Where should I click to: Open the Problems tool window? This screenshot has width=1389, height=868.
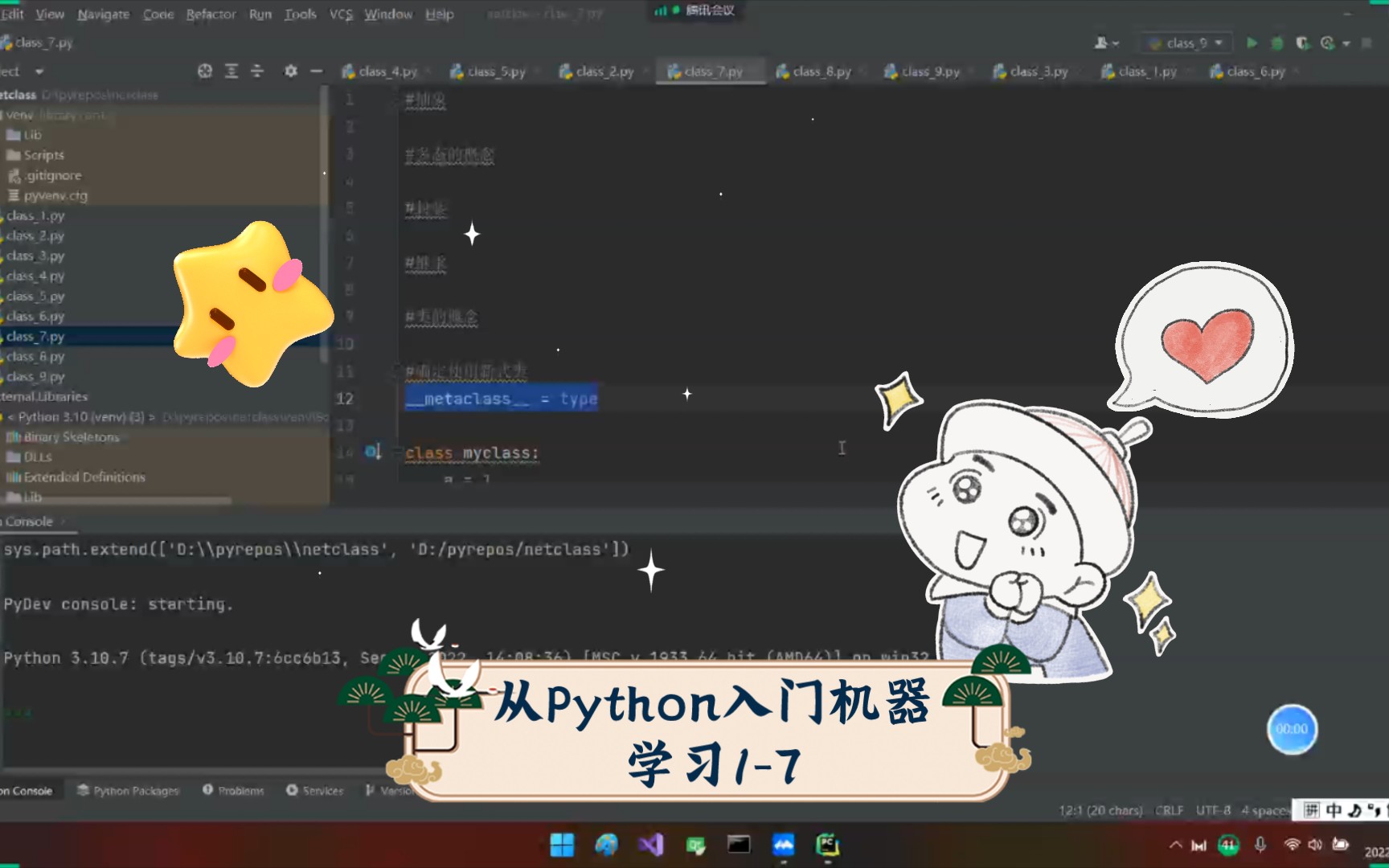[x=232, y=790]
